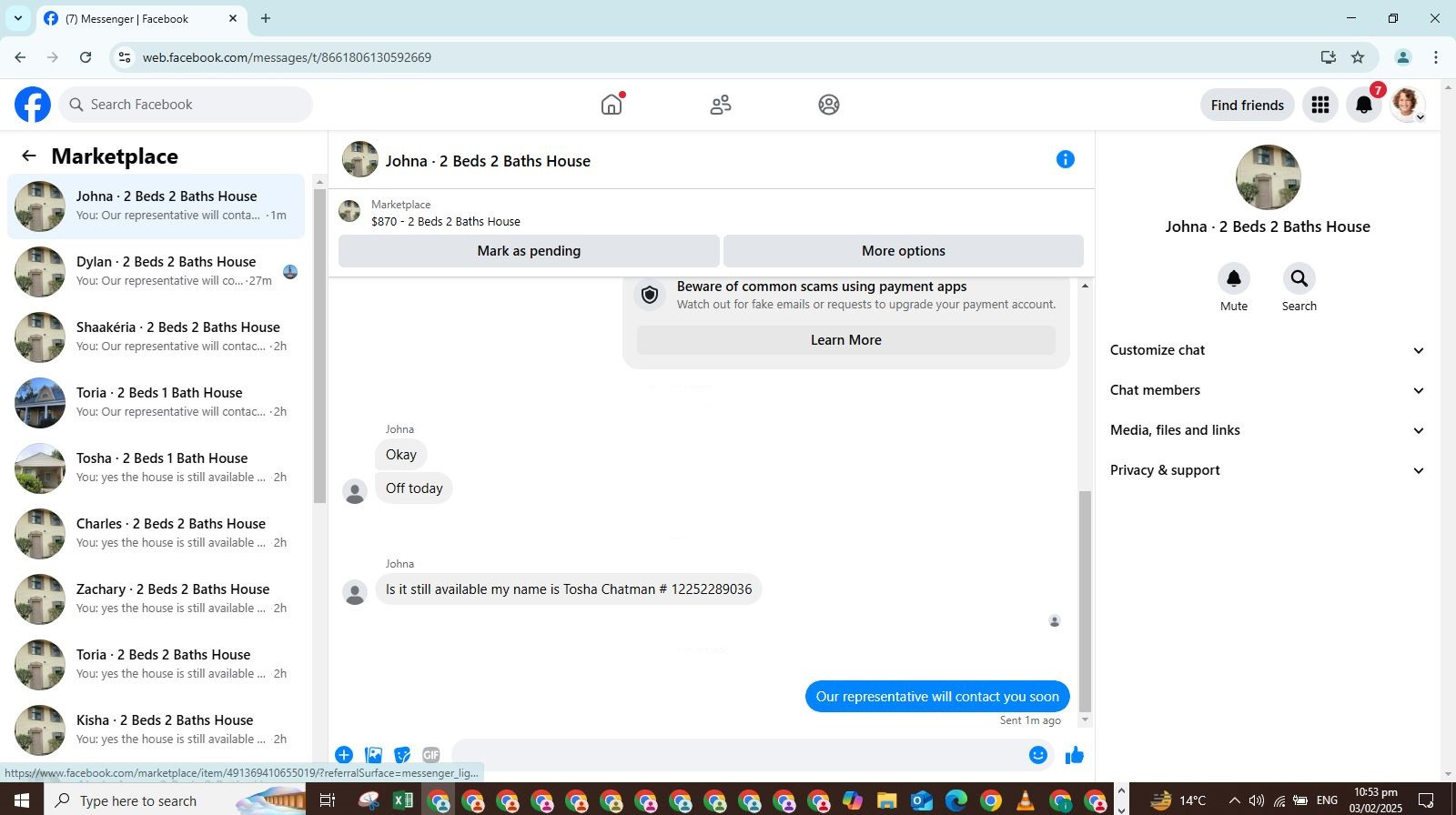The height and width of the screenshot is (815, 1456).
Task: Mute this conversation with the bell icon
Action: click(1234, 278)
